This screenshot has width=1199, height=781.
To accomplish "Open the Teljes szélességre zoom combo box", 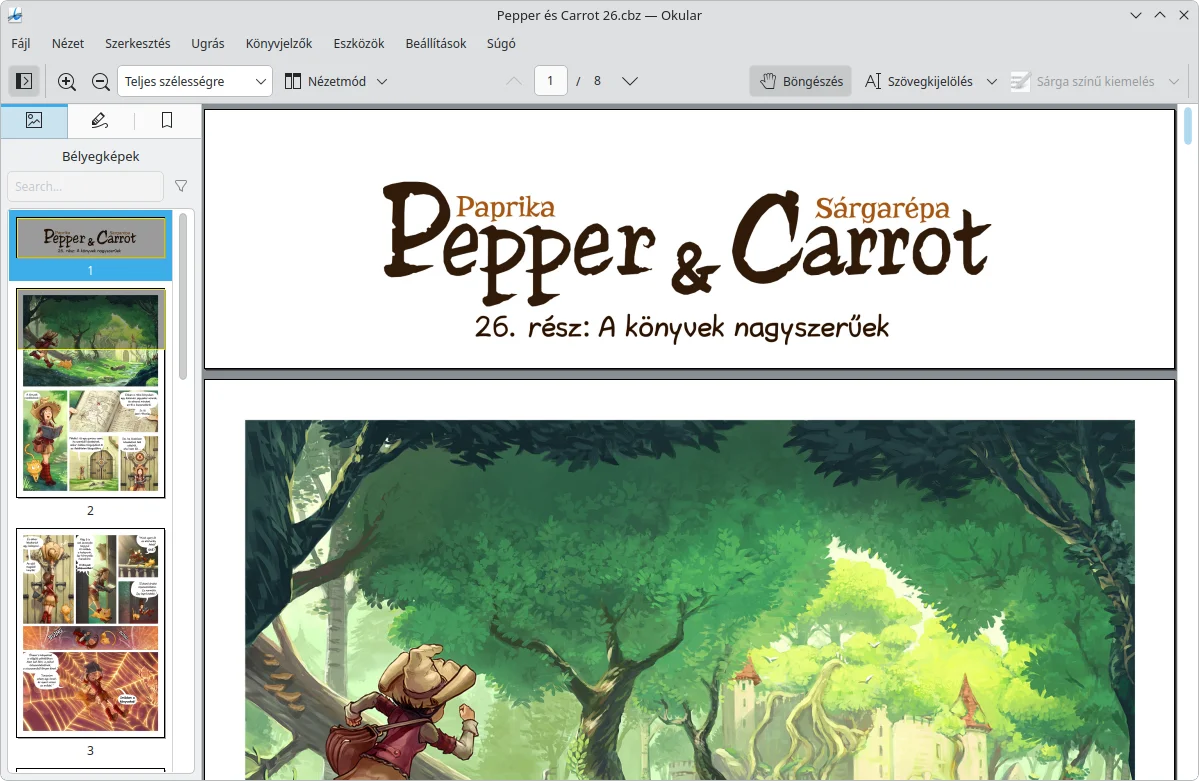I will pyautogui.click(x=195, y=81).
